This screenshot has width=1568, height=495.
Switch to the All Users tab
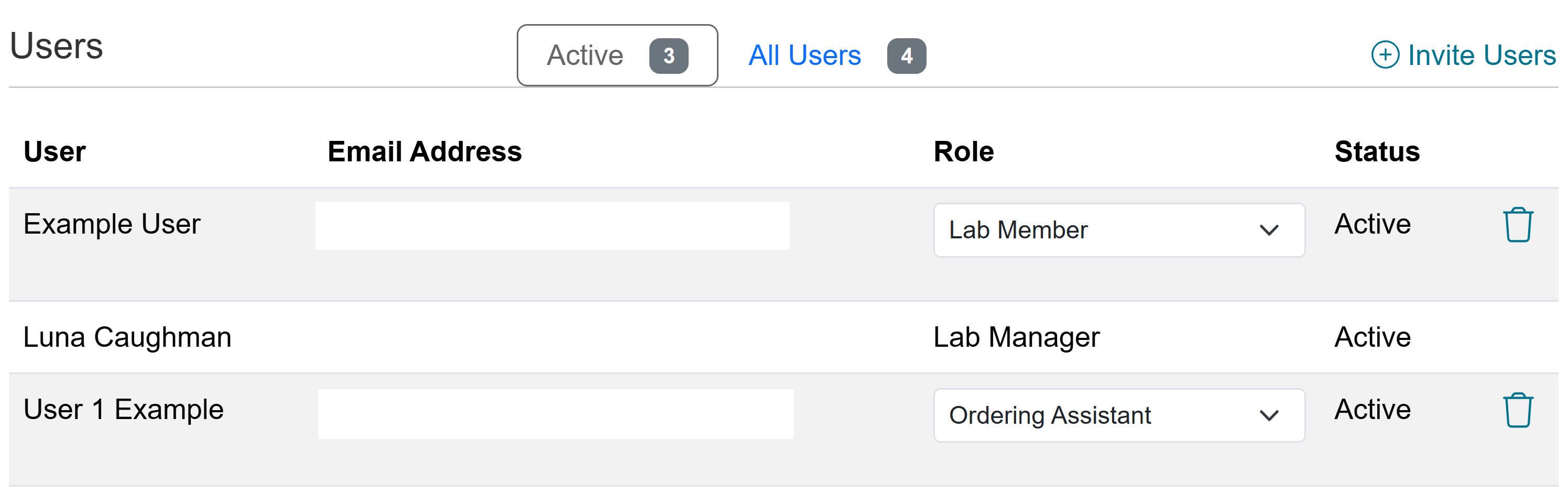804,56
